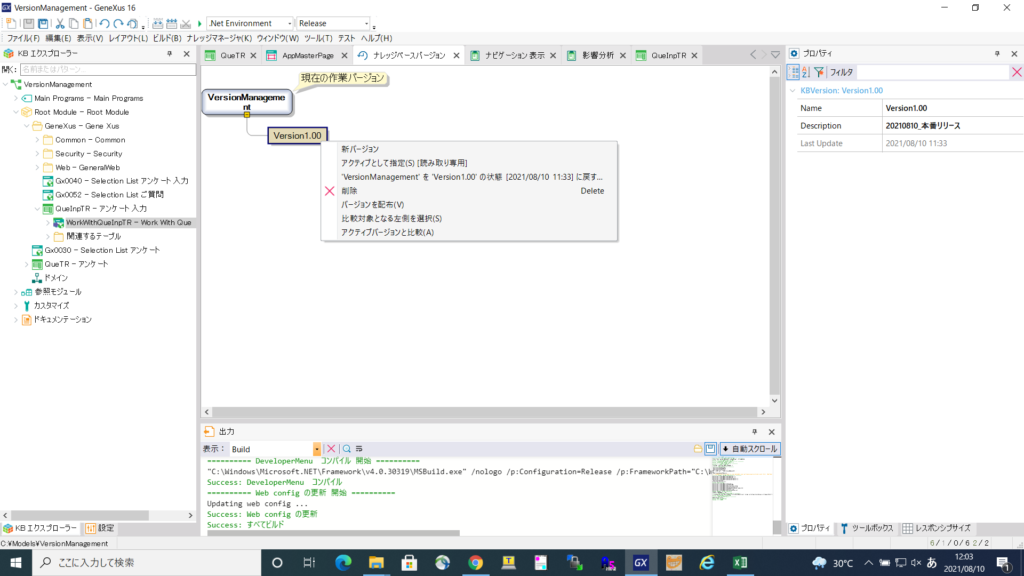The width and height of the screenshot is (1024, 576).
Task: Open the ビルド(B) menu
Action: click(x=167, y=39)
